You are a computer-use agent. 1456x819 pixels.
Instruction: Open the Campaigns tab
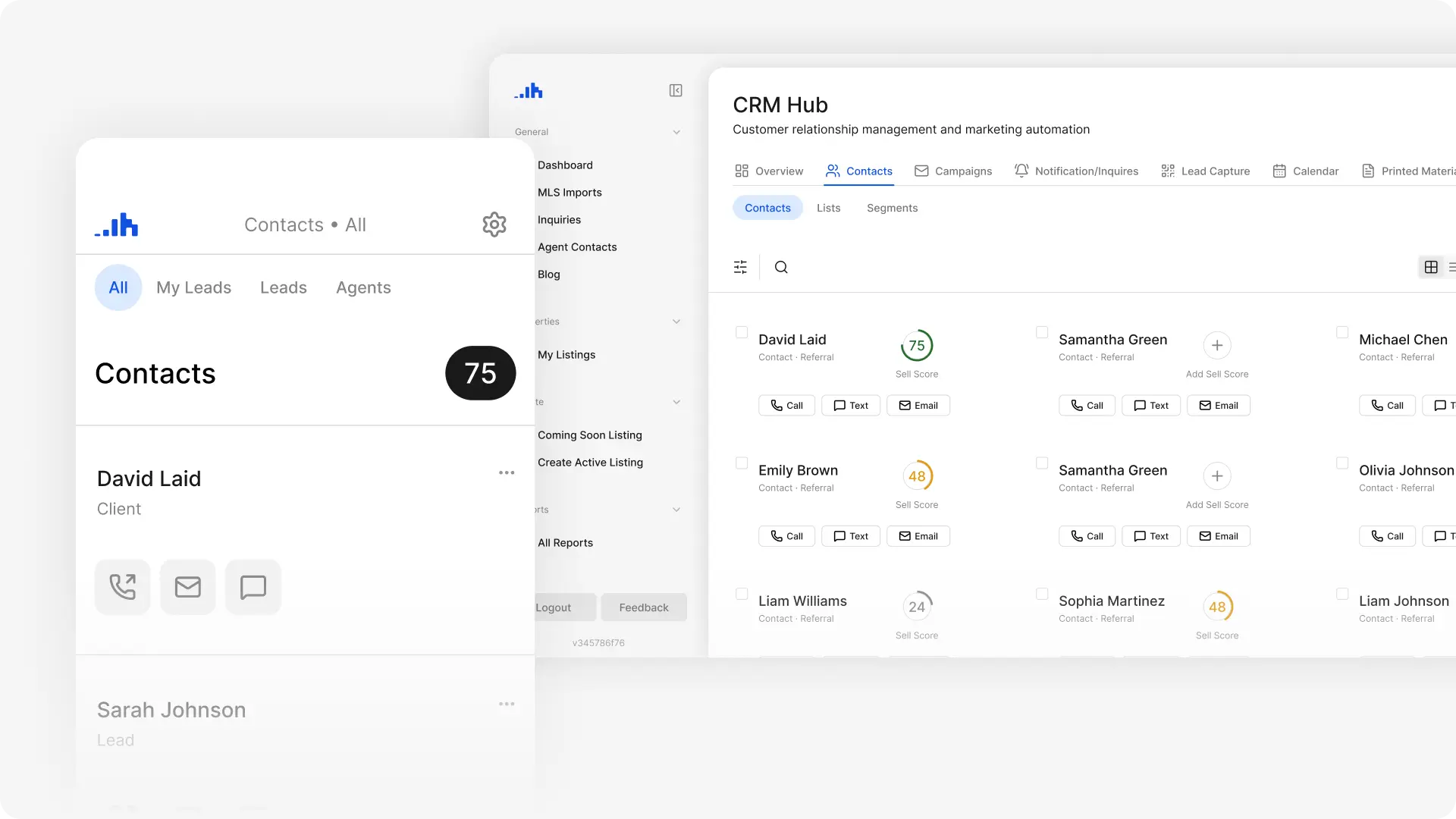(953, 171)
